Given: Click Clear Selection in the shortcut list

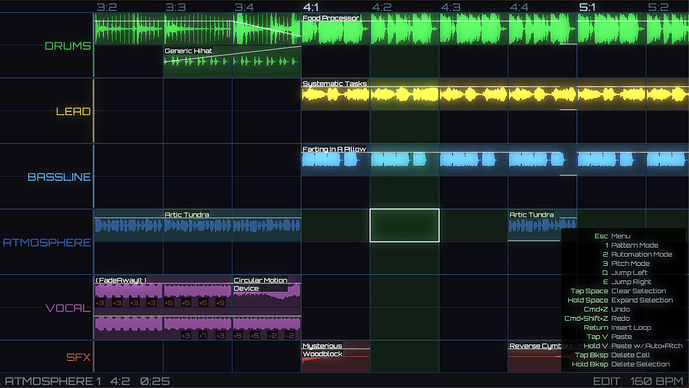Looking at the screenshot, I should pyautogui.click(x=618, y=291).
